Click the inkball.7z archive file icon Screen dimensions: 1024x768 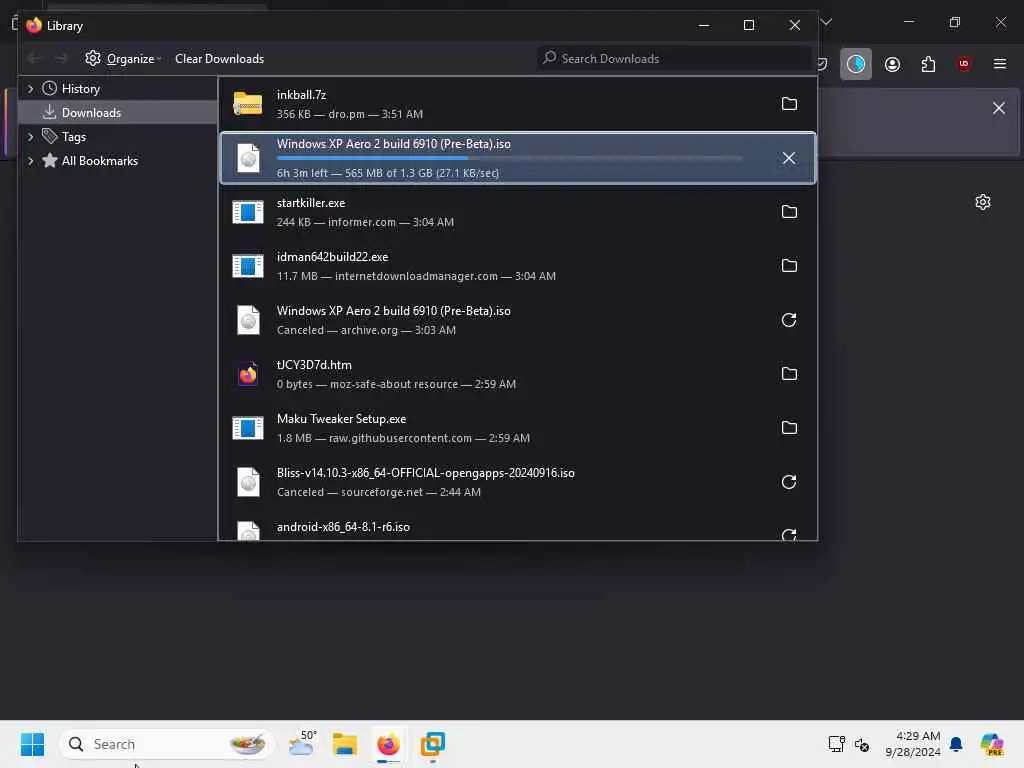coord(248,104)
